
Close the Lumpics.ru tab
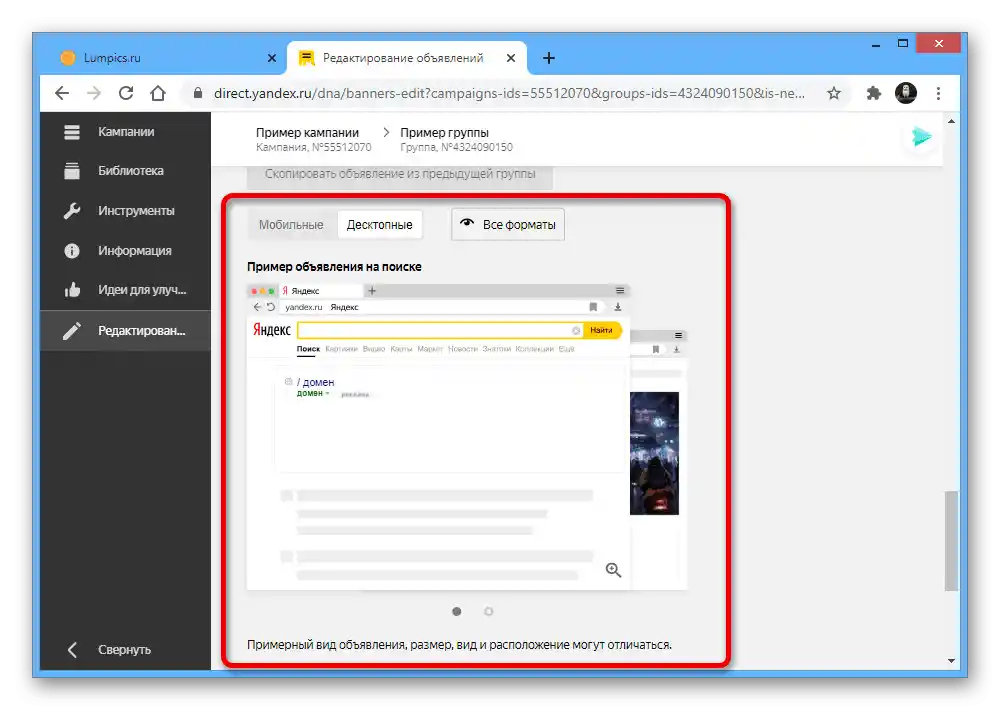(x=272, y=58)
